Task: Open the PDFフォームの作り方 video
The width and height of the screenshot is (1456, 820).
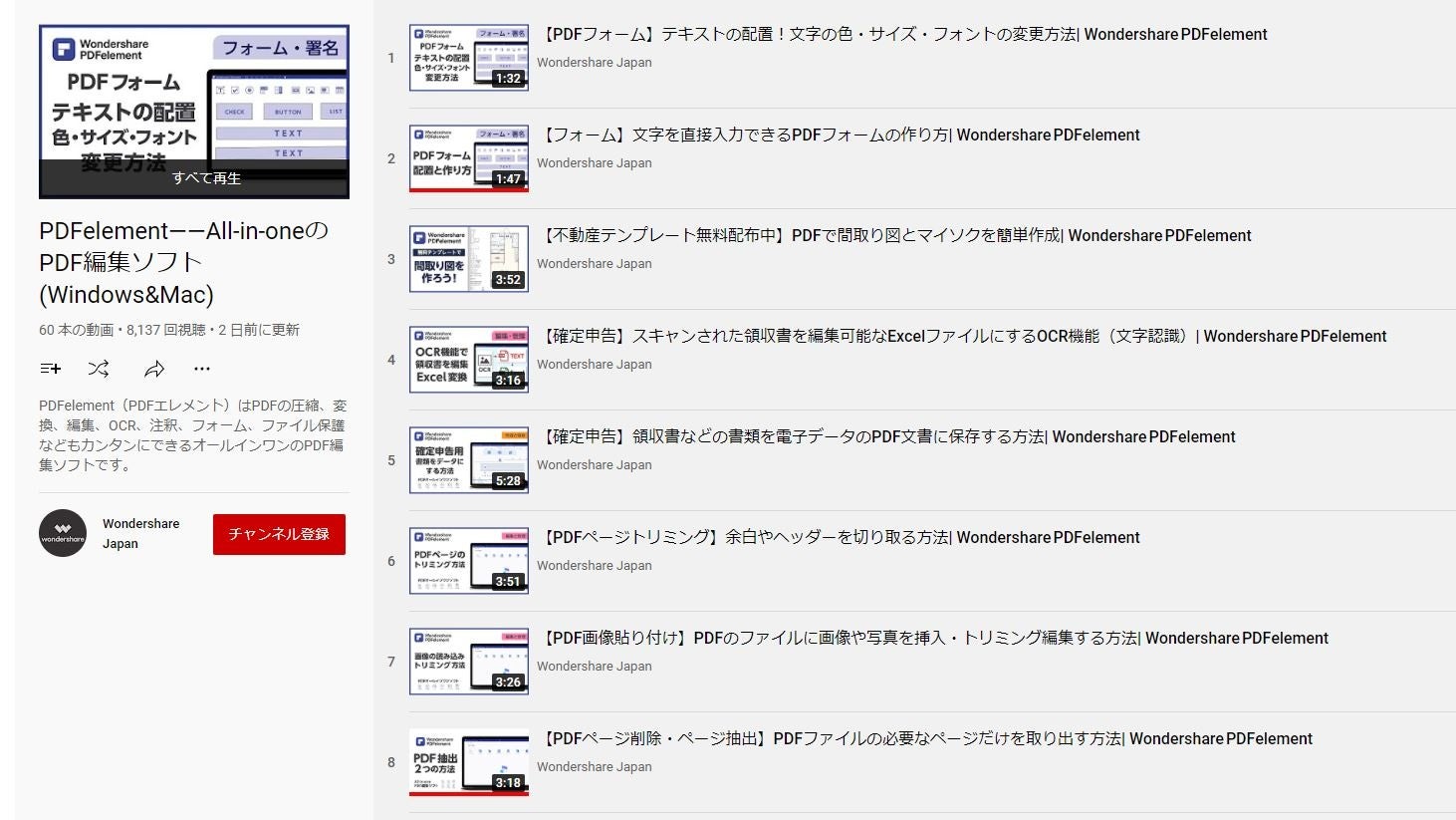Action: pos(842,135)
